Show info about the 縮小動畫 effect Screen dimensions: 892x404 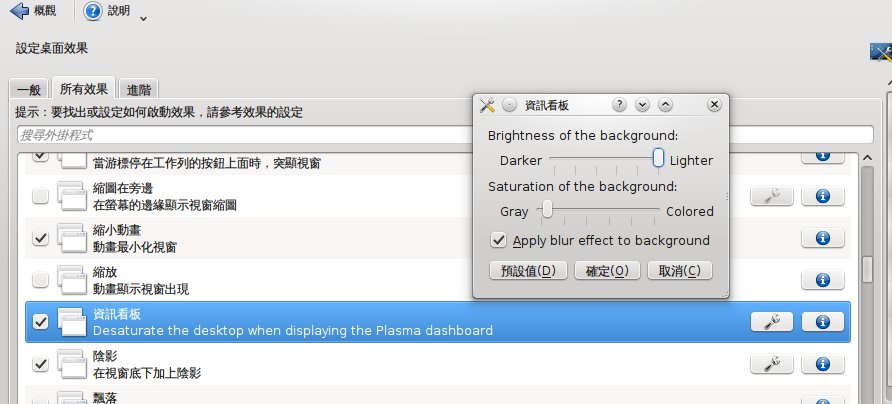click(x=823, y=238)
